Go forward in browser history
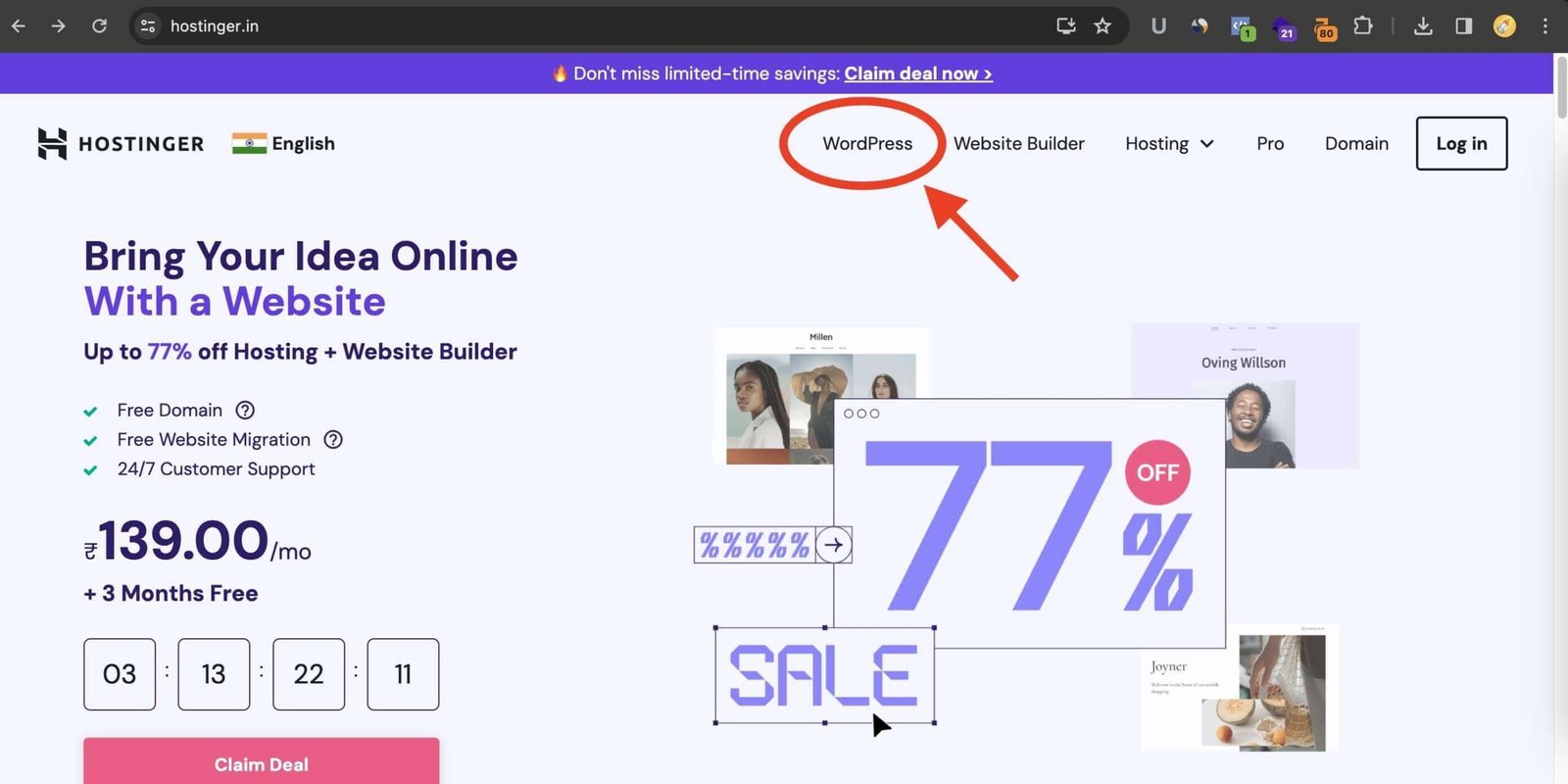This screenshot has width=1568, height=784. coord(59,26)
